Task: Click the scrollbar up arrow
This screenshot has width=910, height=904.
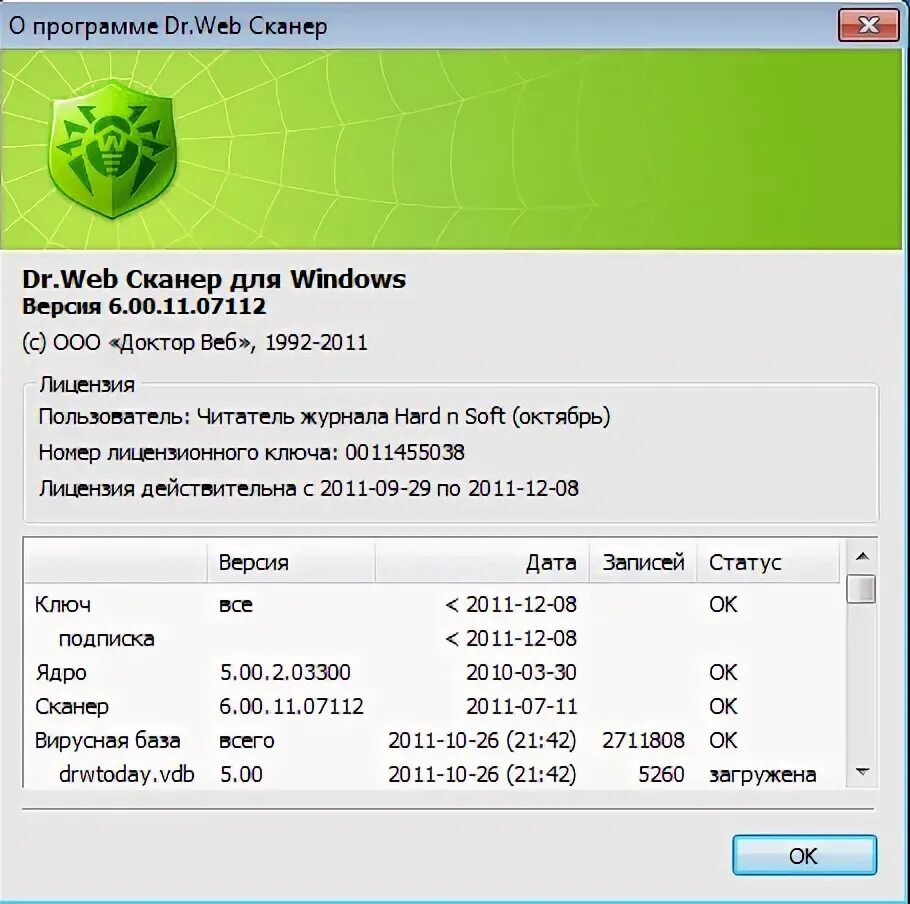Action: 862,557
